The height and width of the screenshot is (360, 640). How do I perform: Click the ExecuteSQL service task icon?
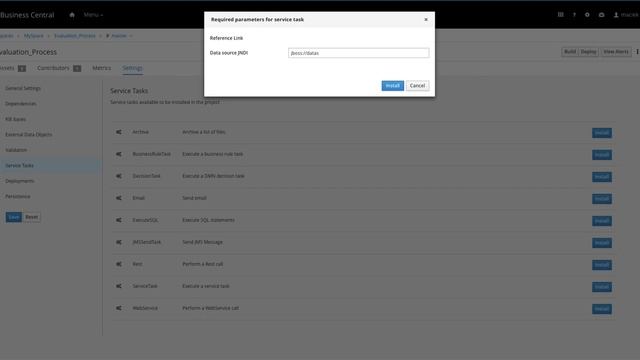(119, 220)
